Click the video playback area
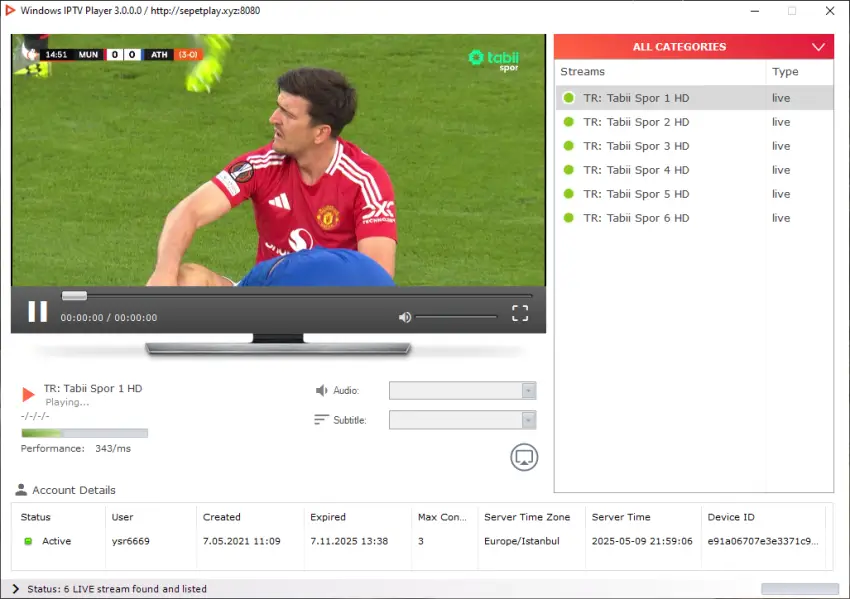The width and height of the screenshot is (850, 599). [x=278, y=160]
